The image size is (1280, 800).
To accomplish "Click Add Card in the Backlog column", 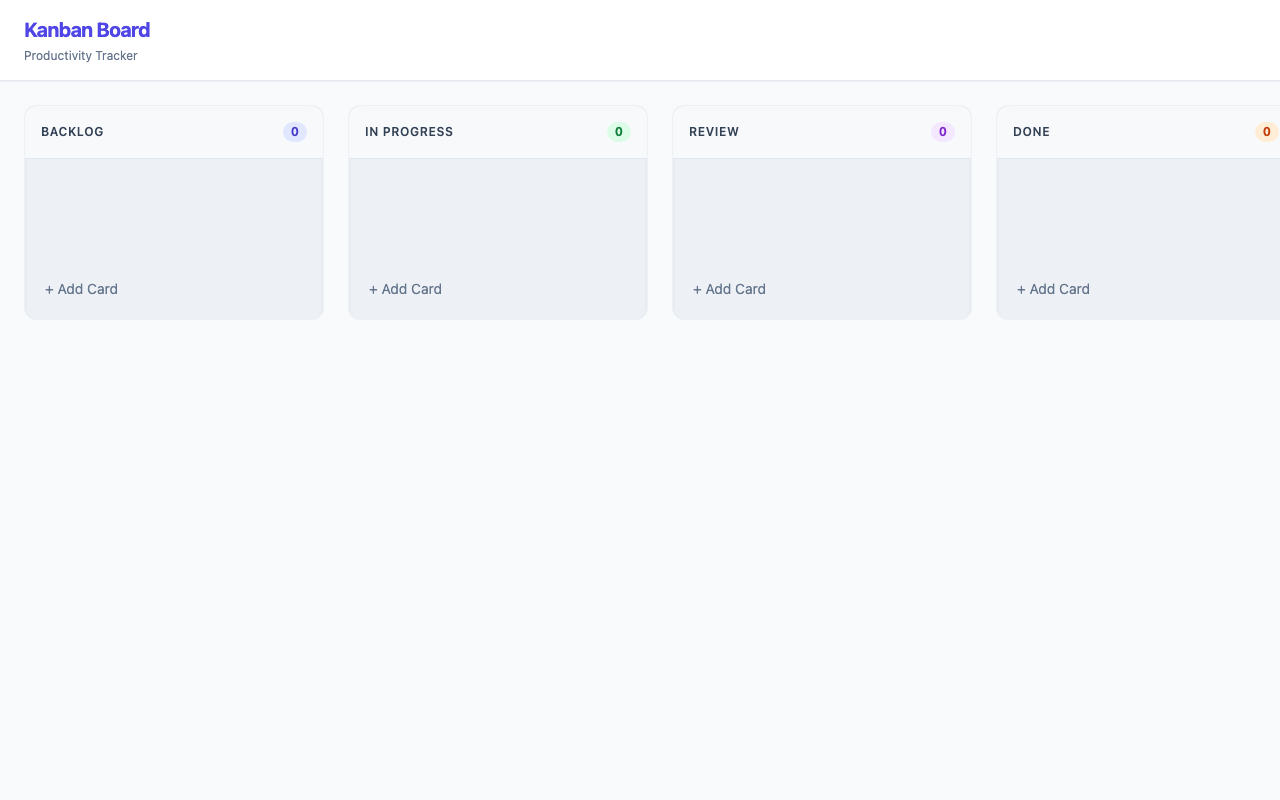I will click(x=81, y=289).
